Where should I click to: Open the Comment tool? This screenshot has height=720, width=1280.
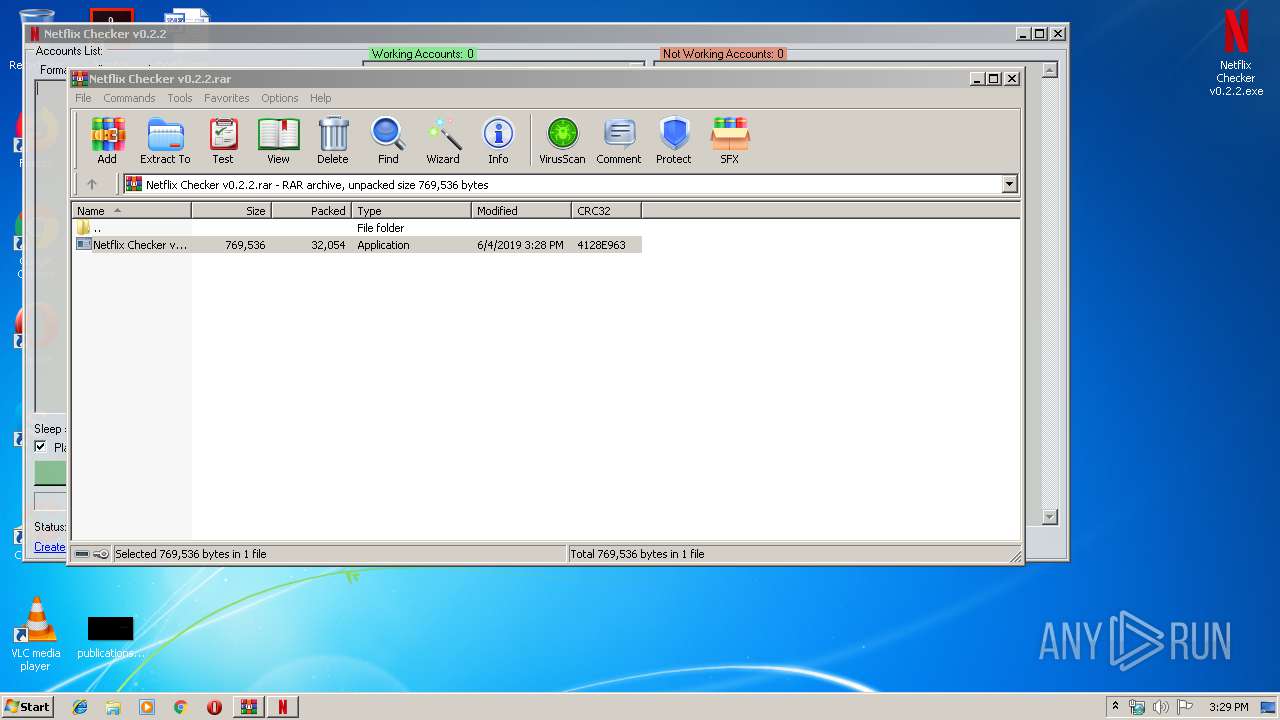coord(619,140)
